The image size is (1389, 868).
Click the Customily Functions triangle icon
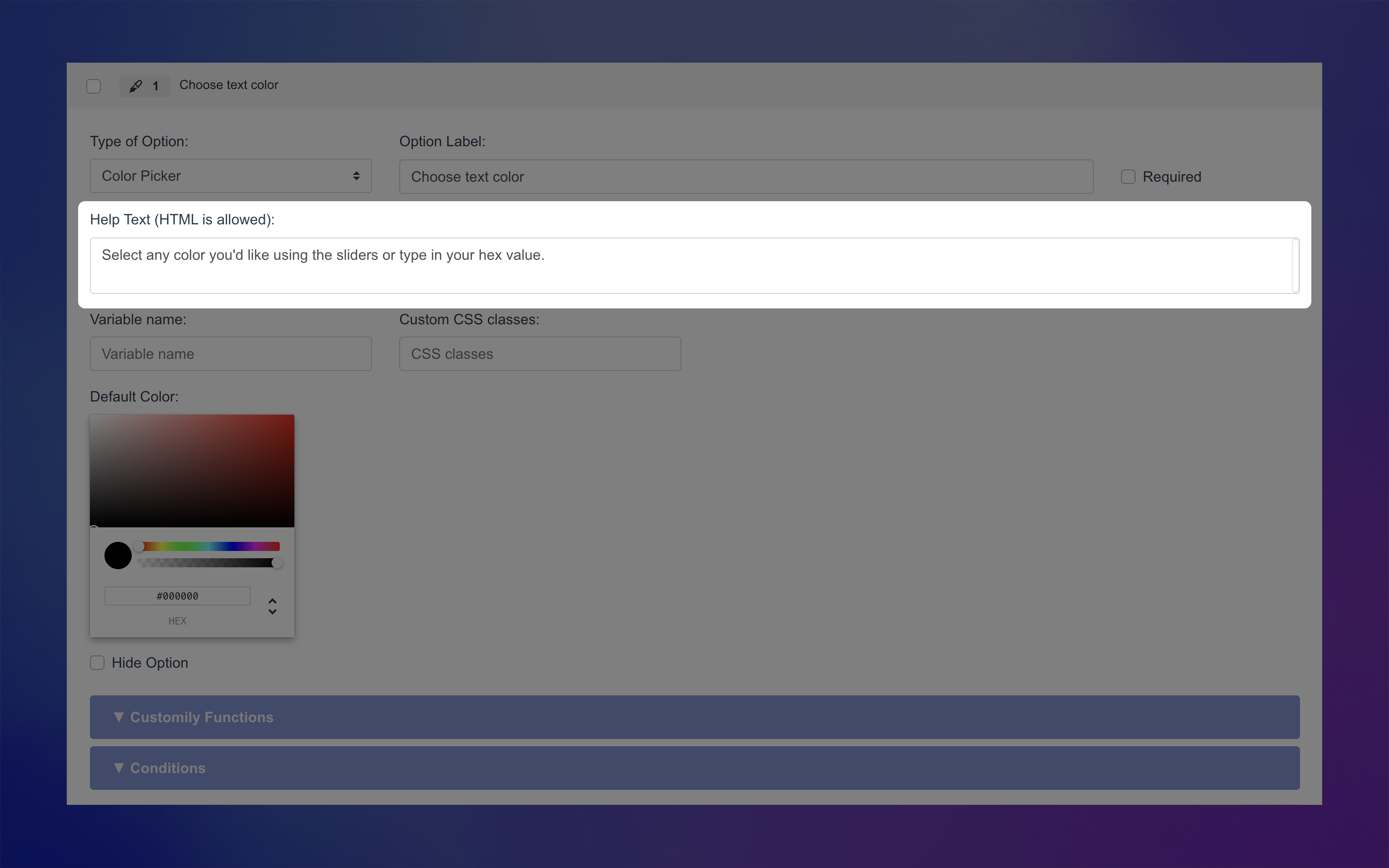[x=119, y=717]
